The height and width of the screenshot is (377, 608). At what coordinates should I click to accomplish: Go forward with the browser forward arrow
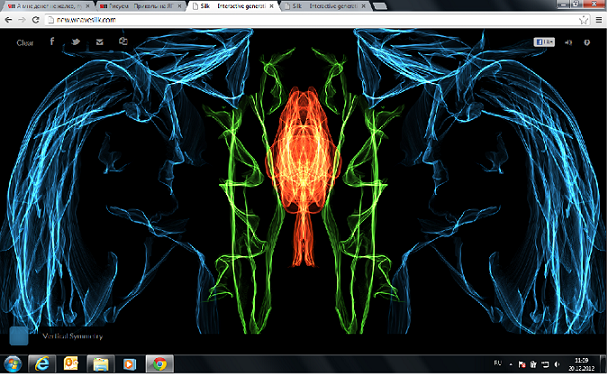point(22,20)
